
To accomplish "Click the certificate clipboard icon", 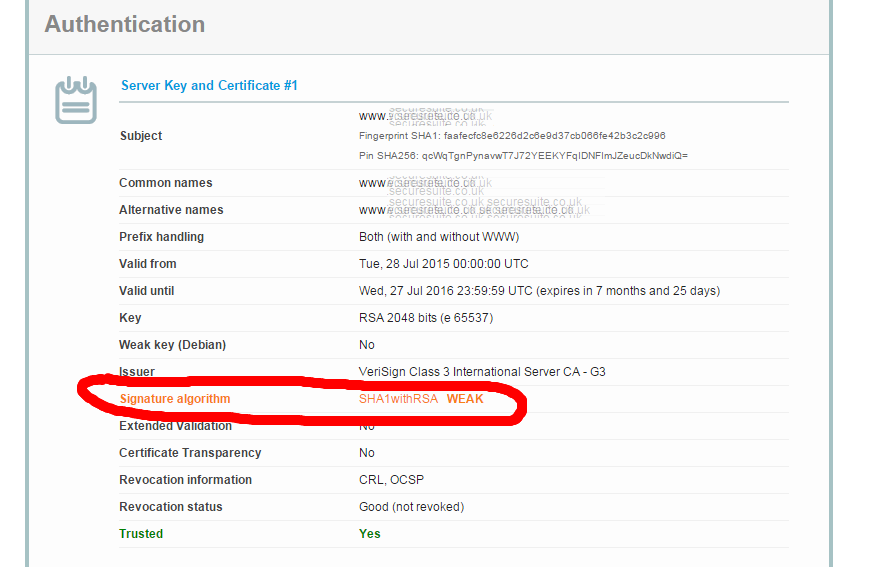I will (76, 100).
